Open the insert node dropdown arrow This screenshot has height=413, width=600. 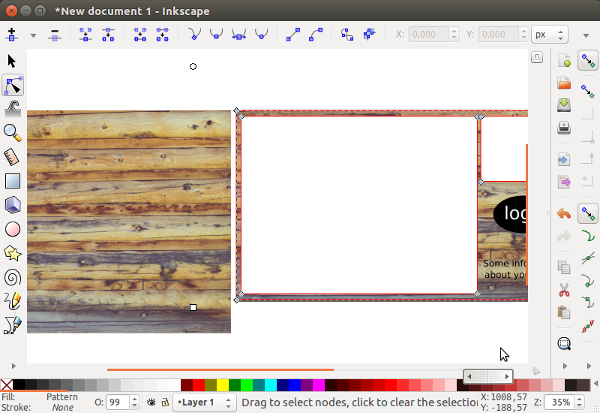32,34
